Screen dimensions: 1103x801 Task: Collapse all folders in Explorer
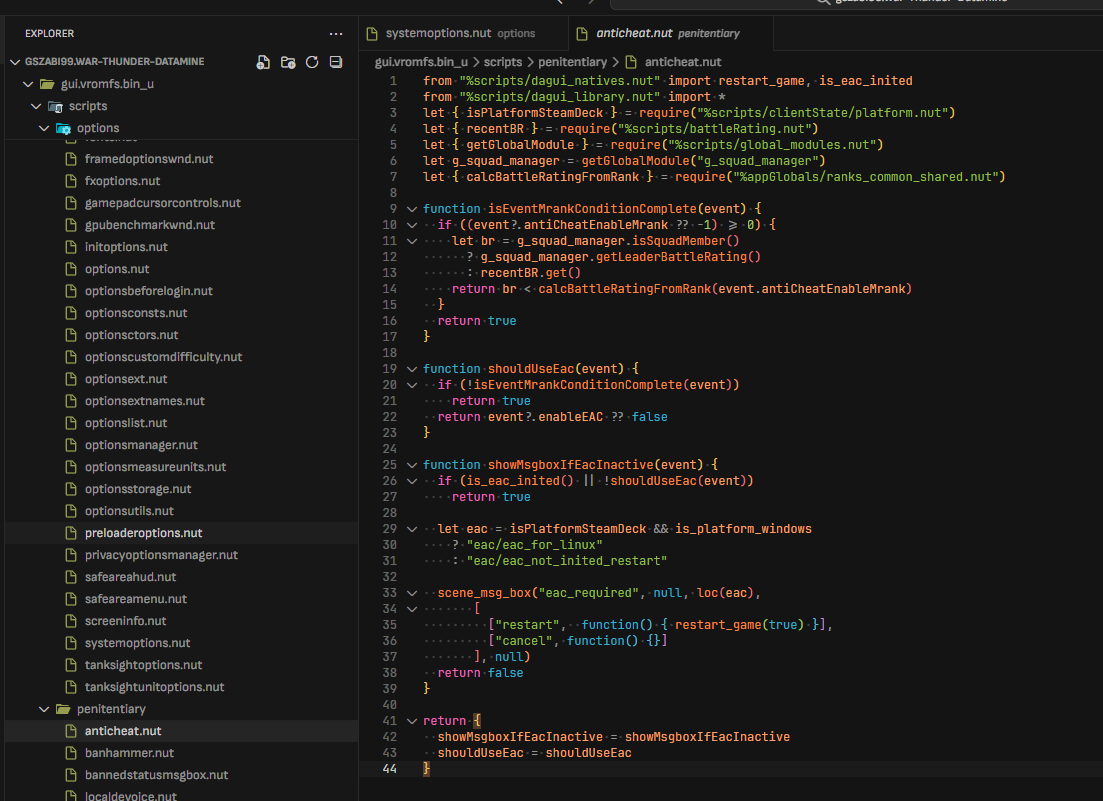(x=336, y=62)
